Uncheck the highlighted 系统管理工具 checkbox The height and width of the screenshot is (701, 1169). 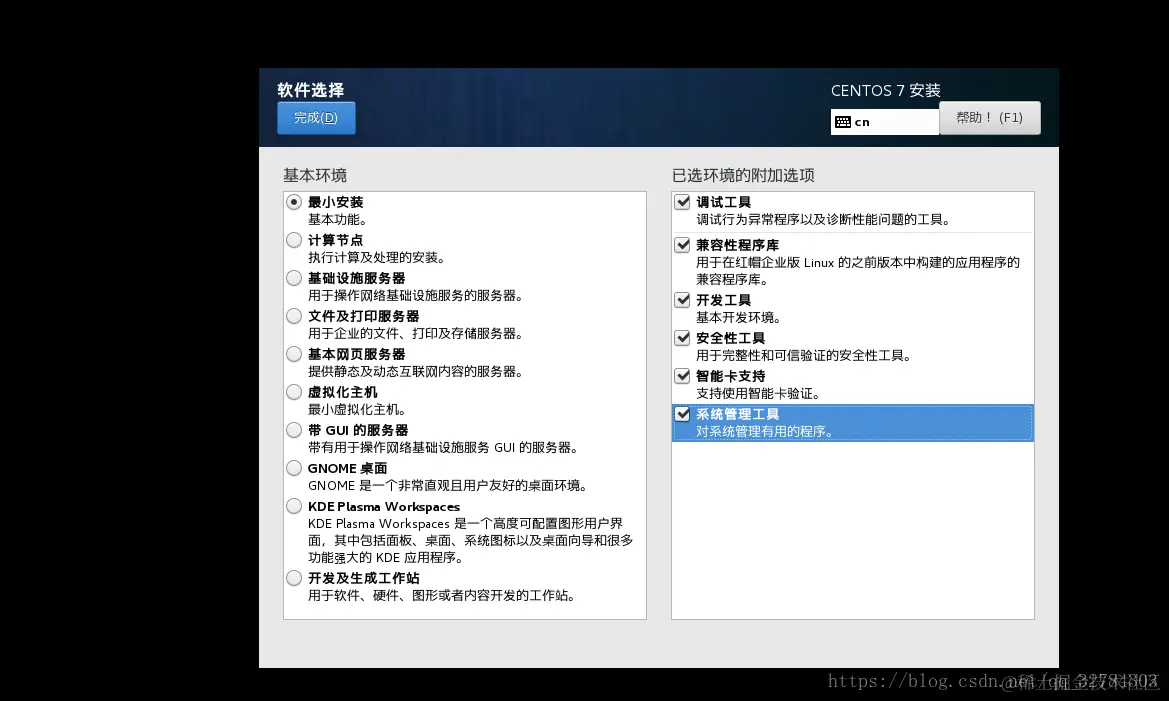[x=682, y=414]
